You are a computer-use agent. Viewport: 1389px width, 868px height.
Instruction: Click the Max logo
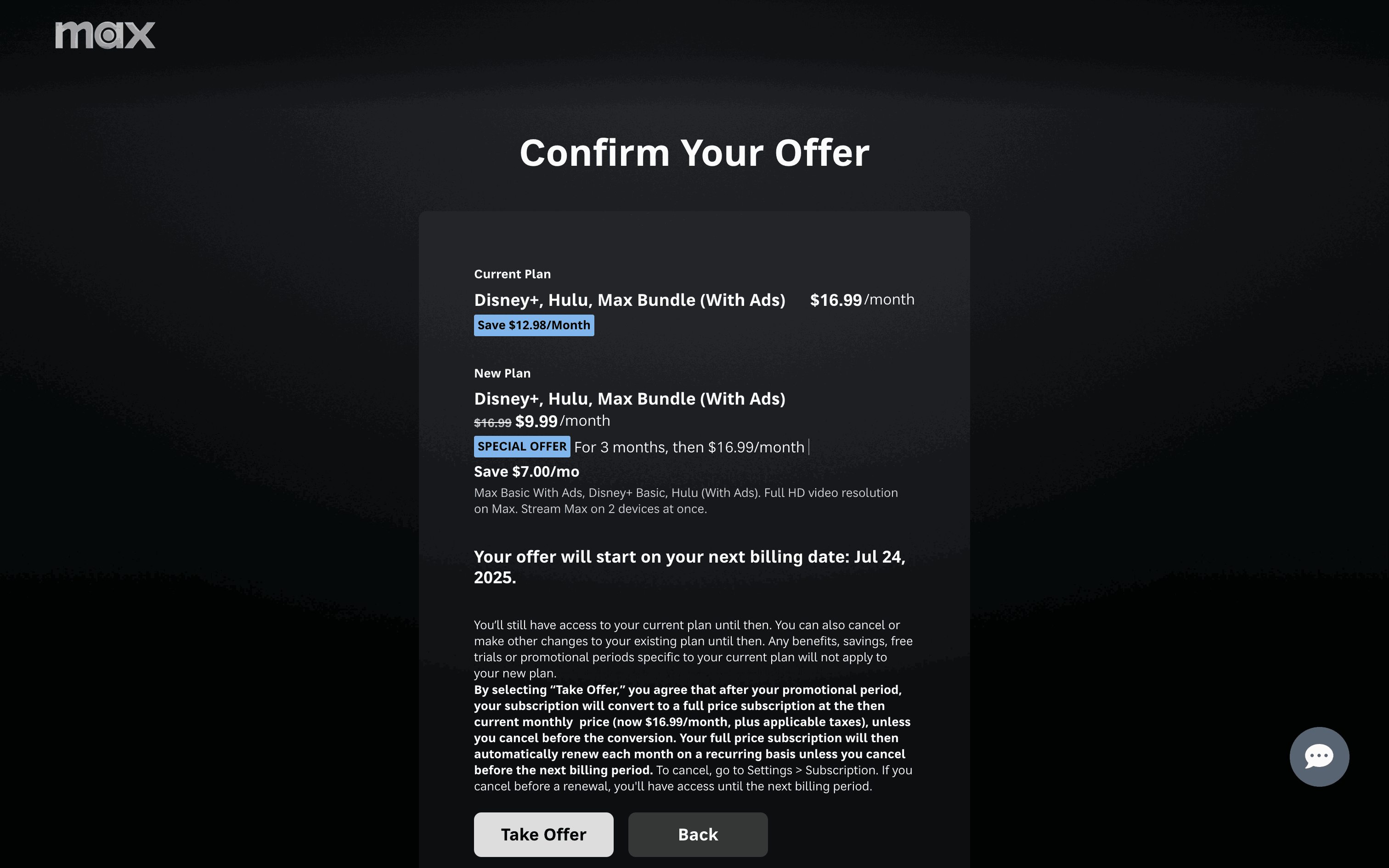[x=105, y=35]
